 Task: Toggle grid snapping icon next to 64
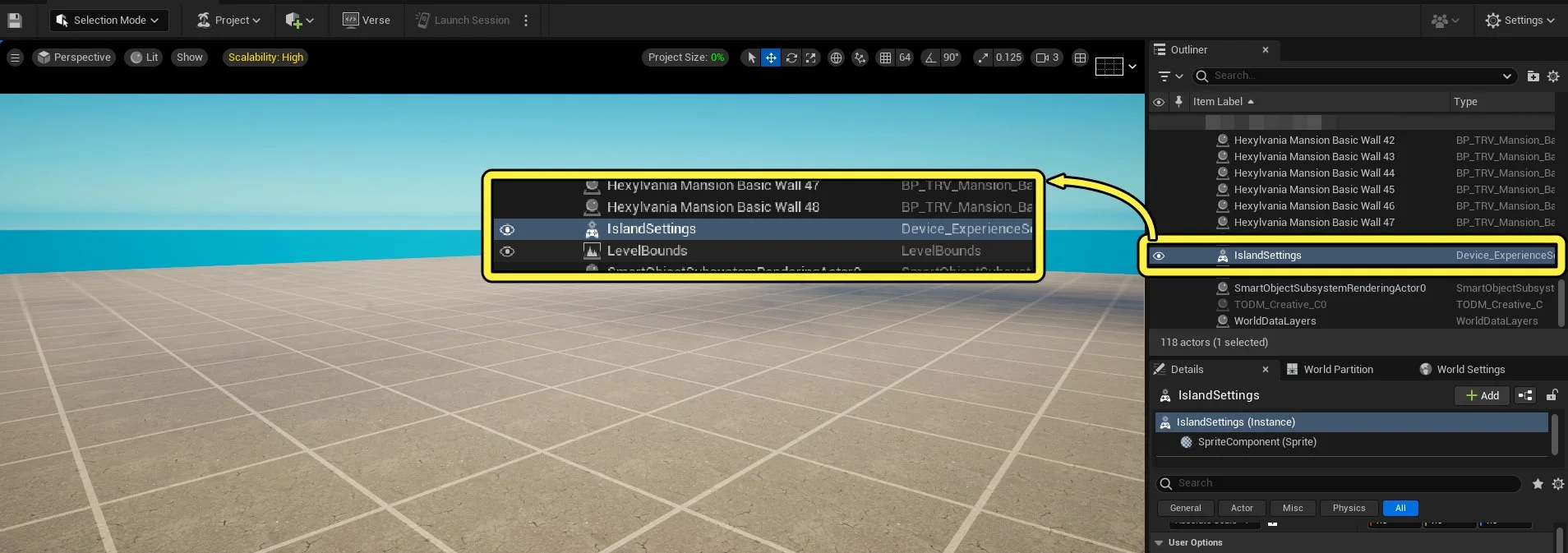point(885,58)
